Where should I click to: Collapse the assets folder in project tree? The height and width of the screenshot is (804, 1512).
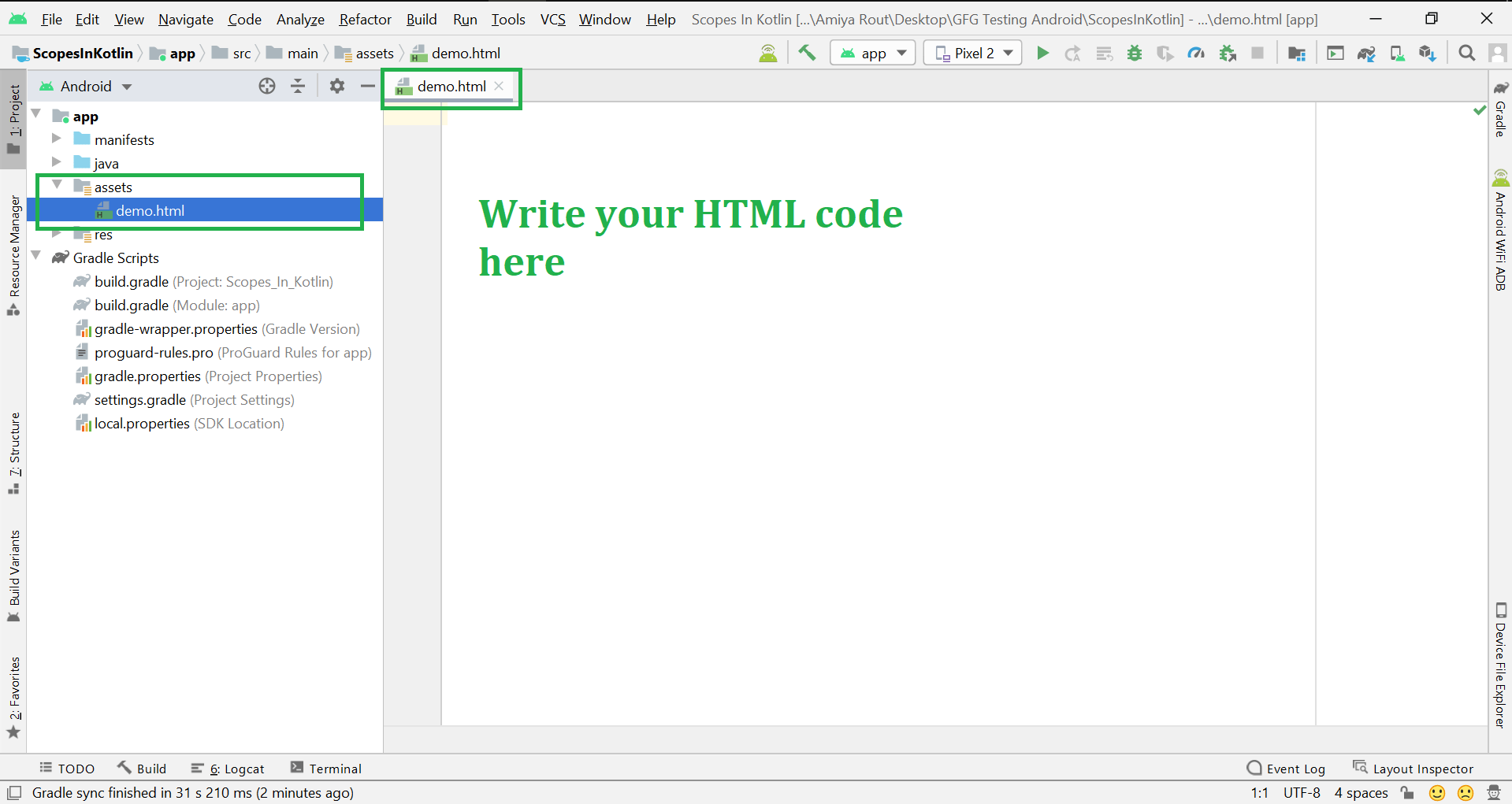[56, 186]
